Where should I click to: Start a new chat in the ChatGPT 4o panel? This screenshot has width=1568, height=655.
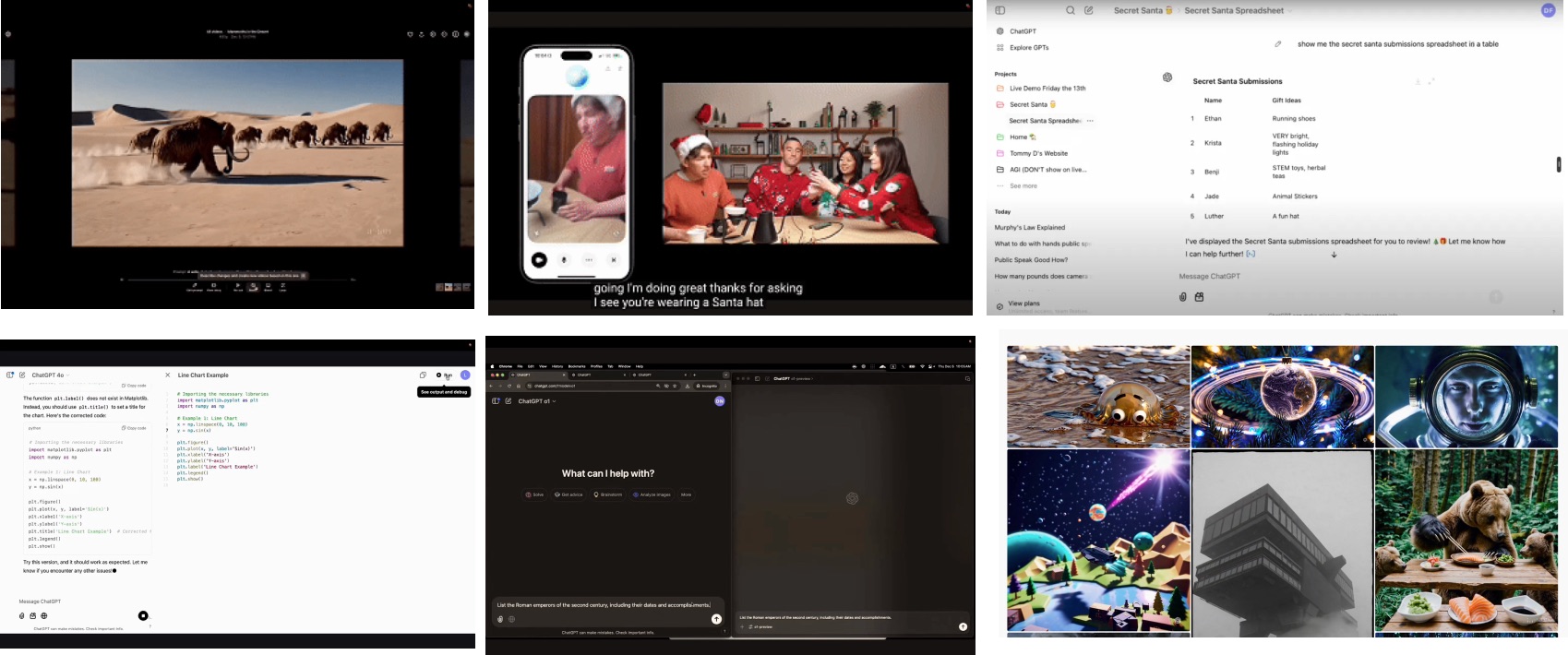click(22, 375)
